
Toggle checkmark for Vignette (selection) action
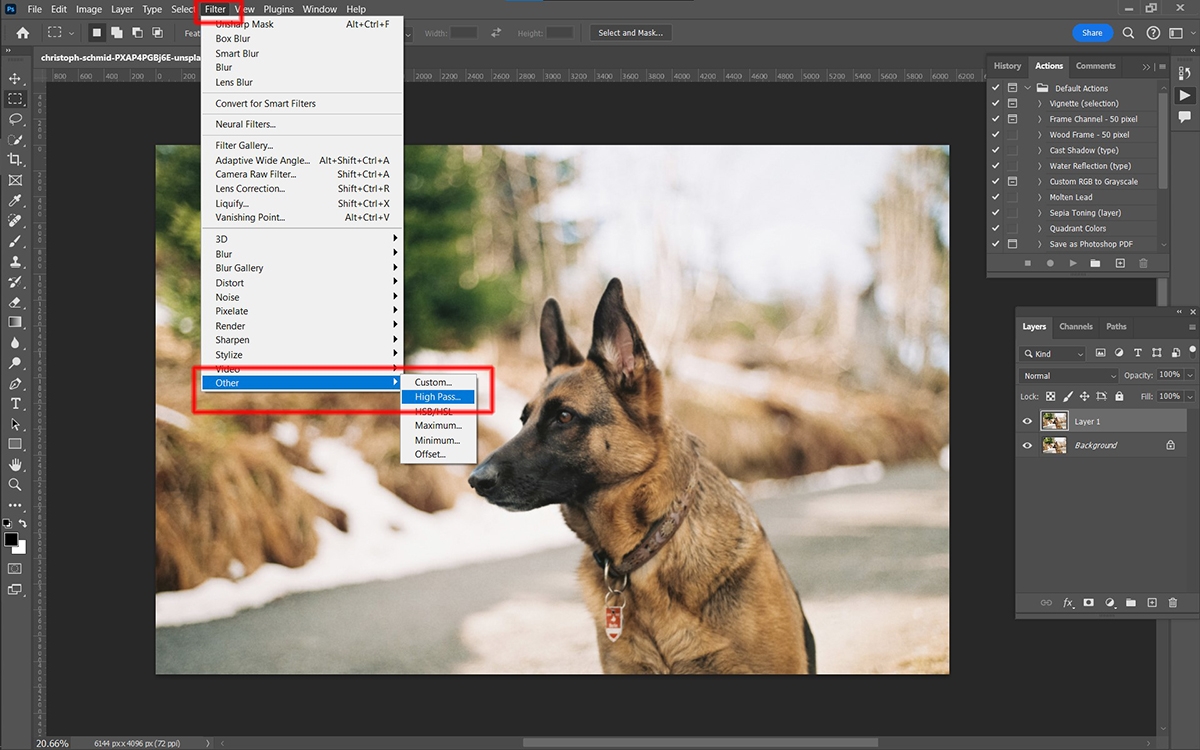pos(995,104)
